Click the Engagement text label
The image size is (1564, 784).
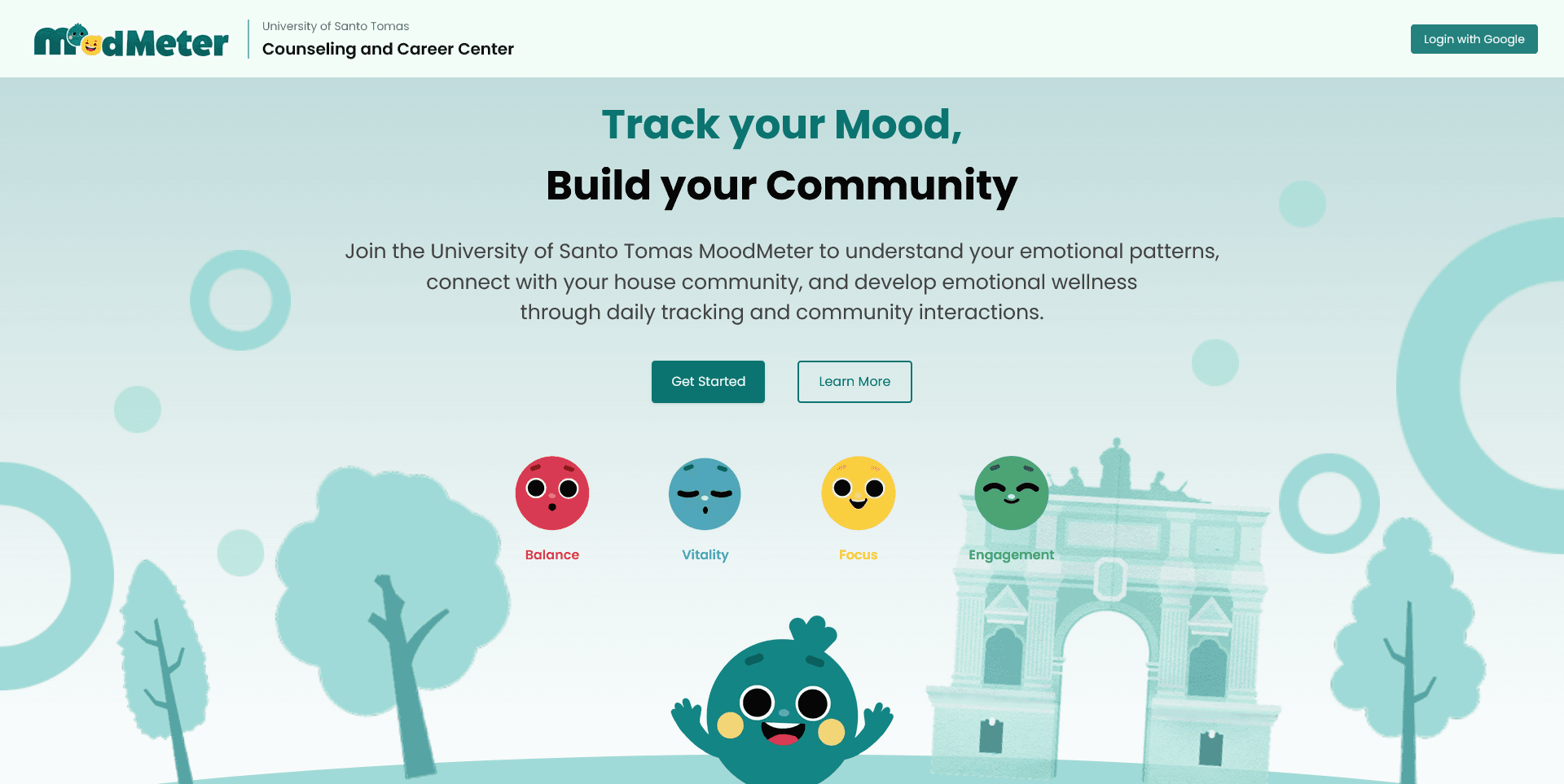(x=1011, y=554)
